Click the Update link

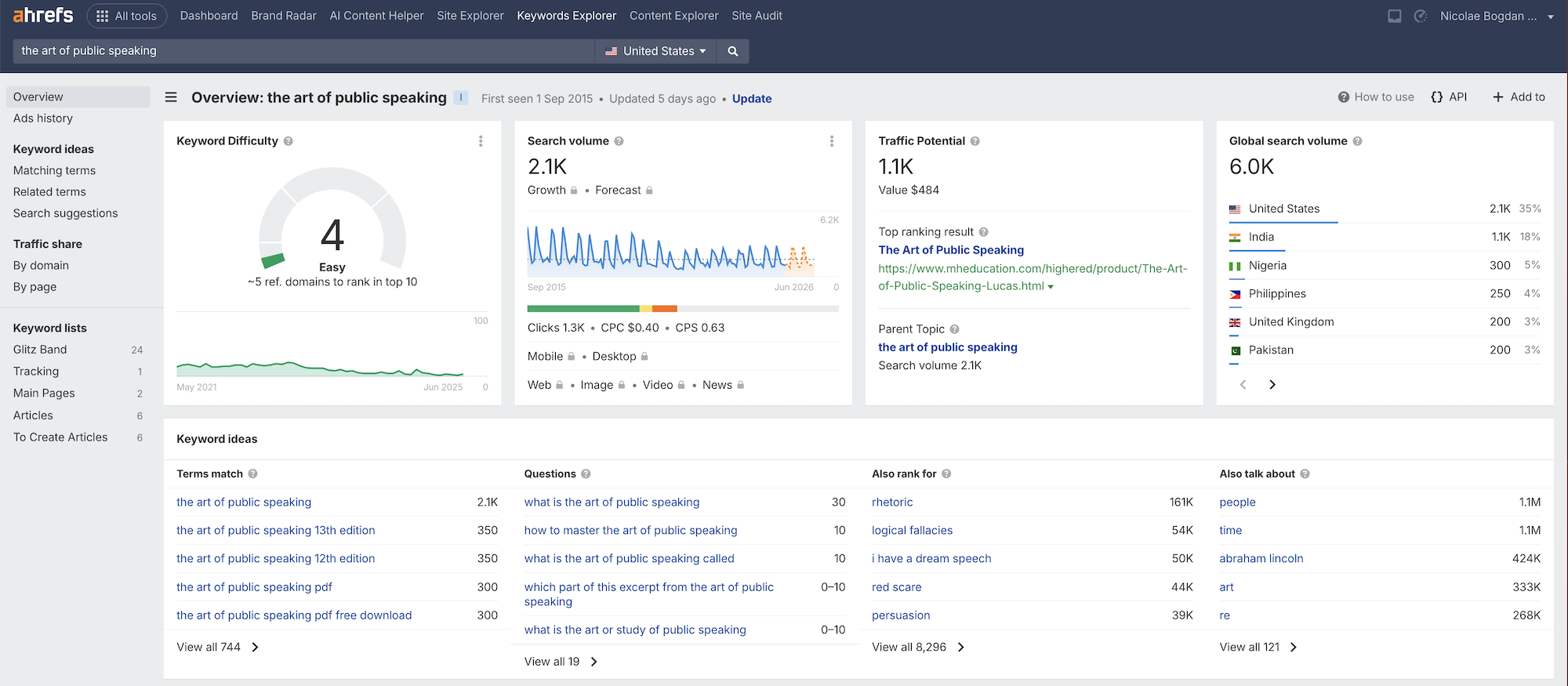(752, 99)
